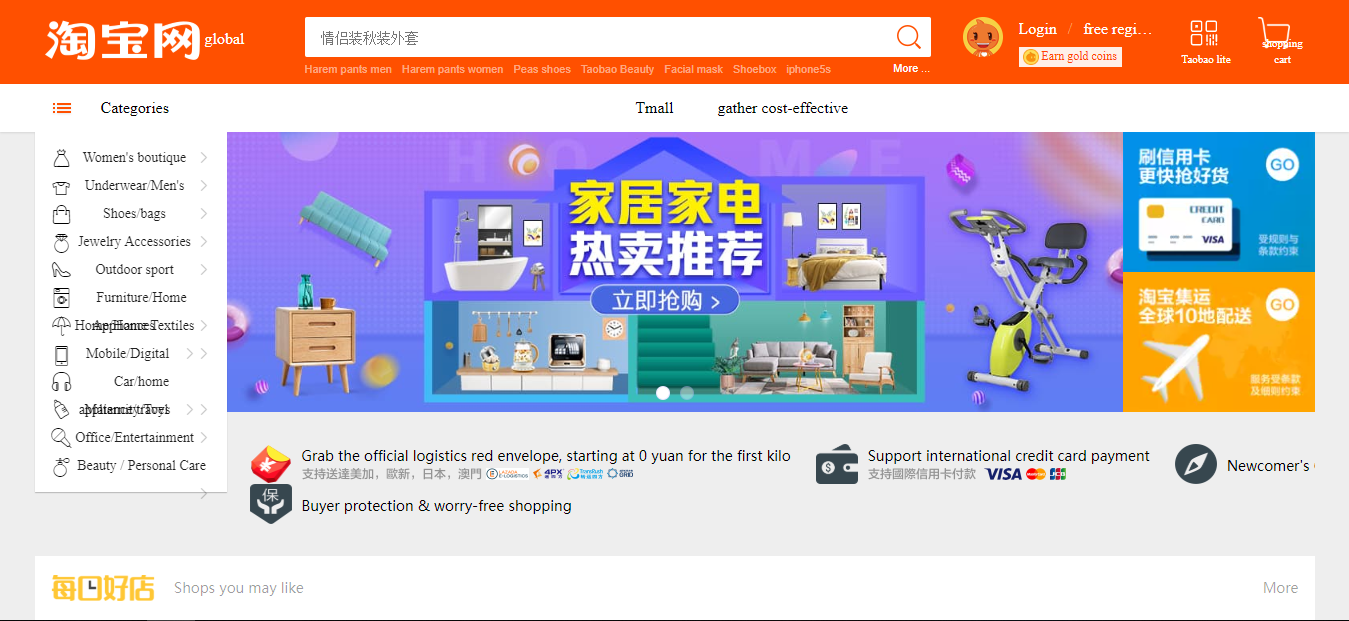Click the Beauty / Personal Care icon
Viewport: 1349px width, 621px height.
pos(61,466)
